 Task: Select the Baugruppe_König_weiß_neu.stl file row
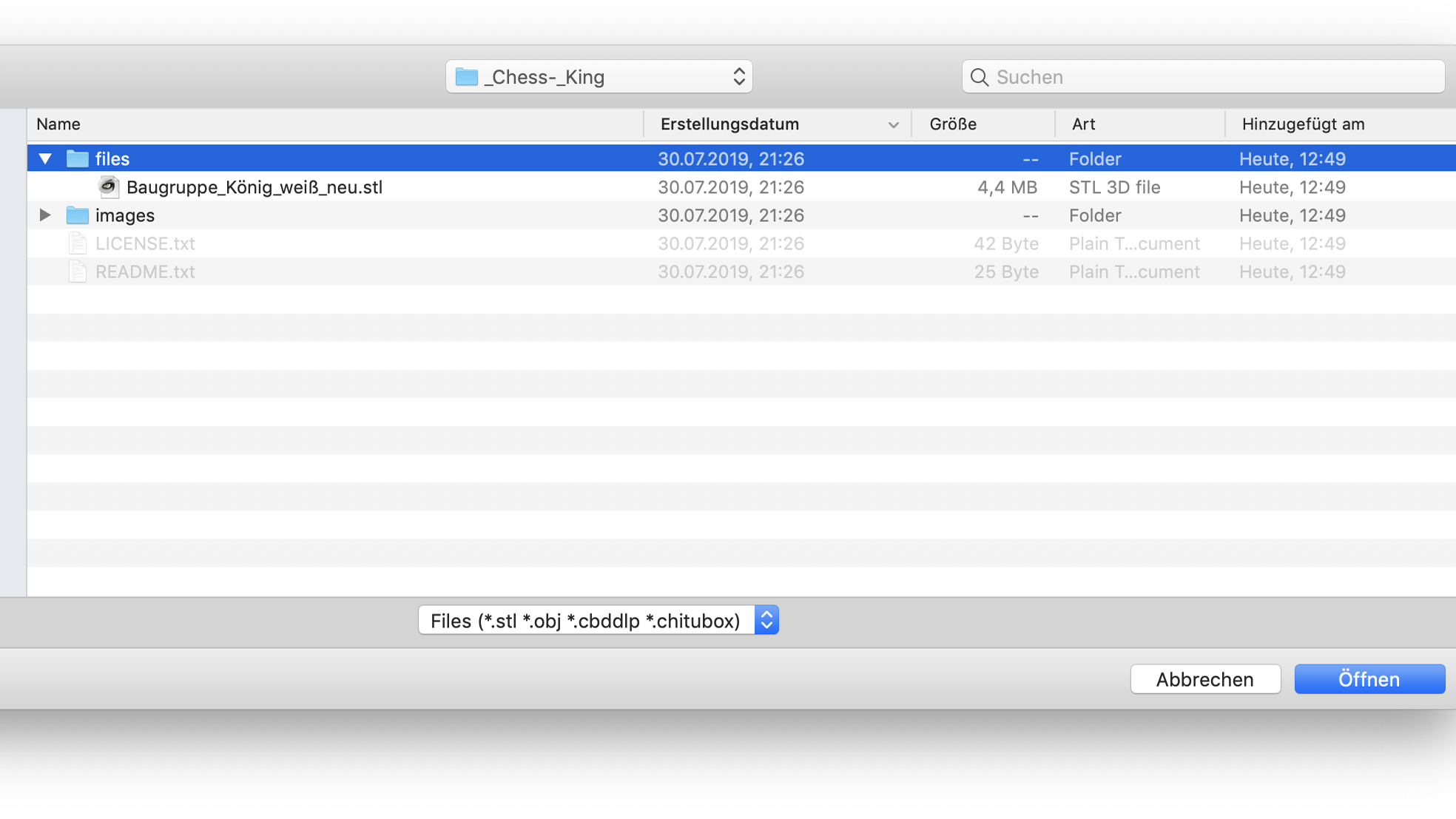[255, 187]
